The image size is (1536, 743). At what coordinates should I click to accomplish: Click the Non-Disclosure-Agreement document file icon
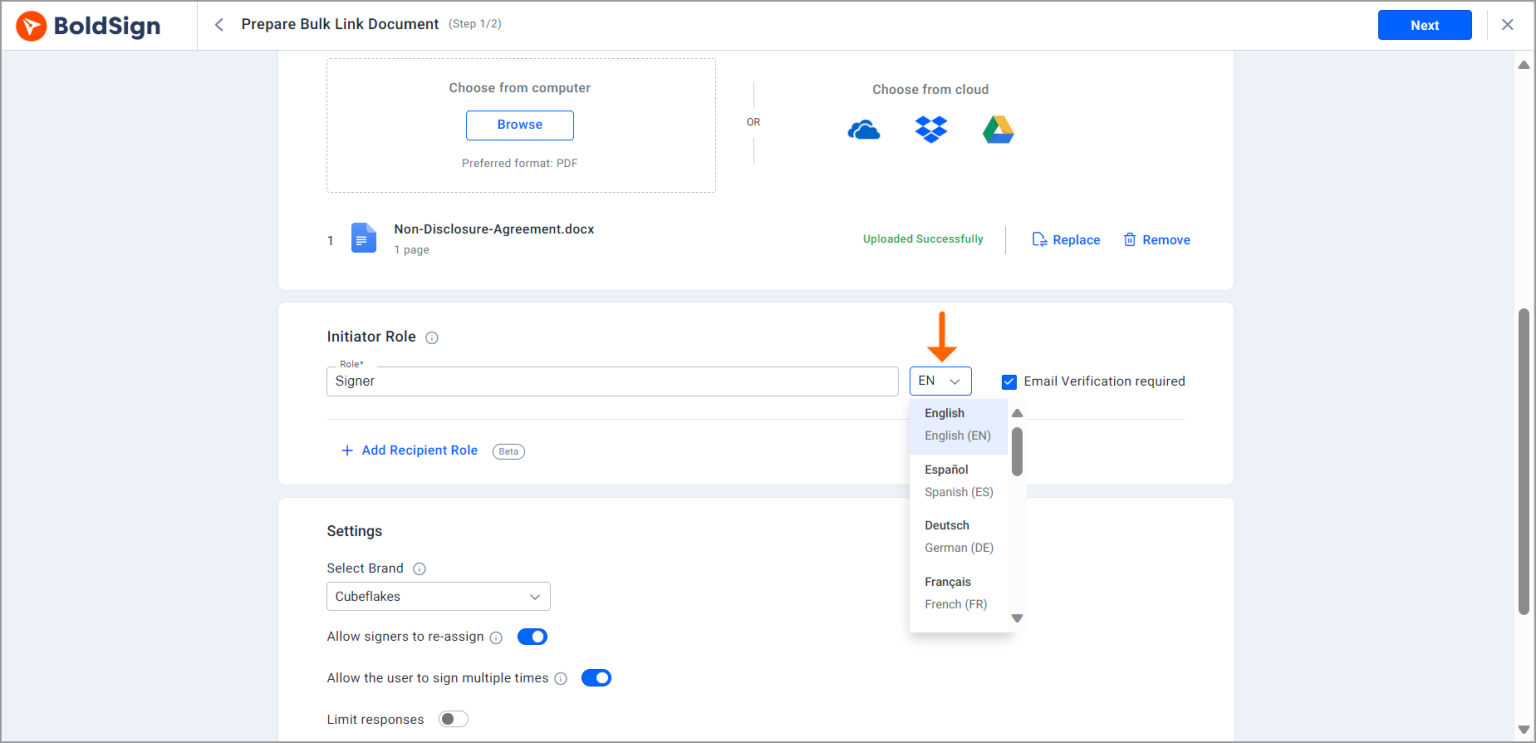tap(364, 239)
